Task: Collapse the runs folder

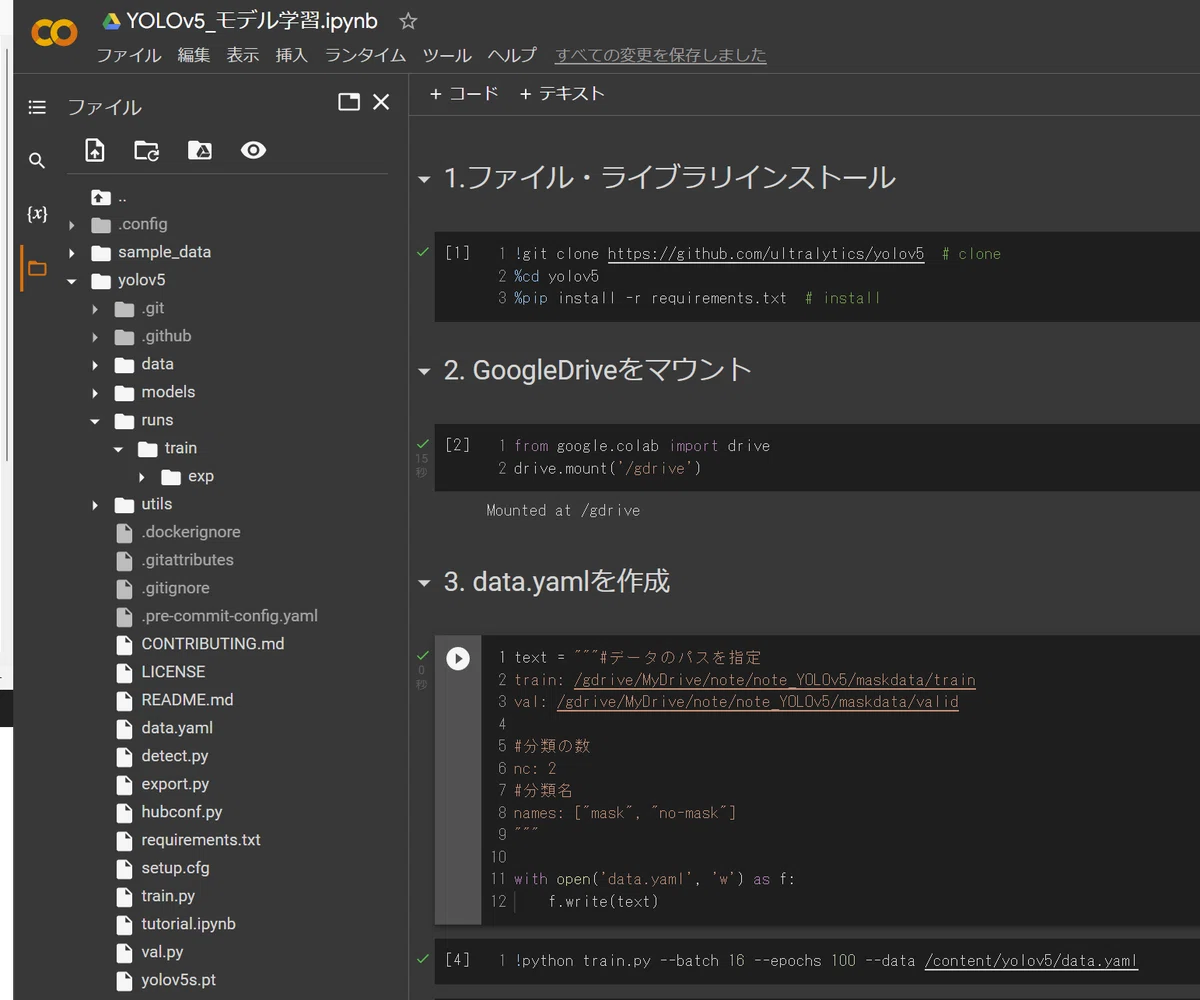Action: point(95,421)
